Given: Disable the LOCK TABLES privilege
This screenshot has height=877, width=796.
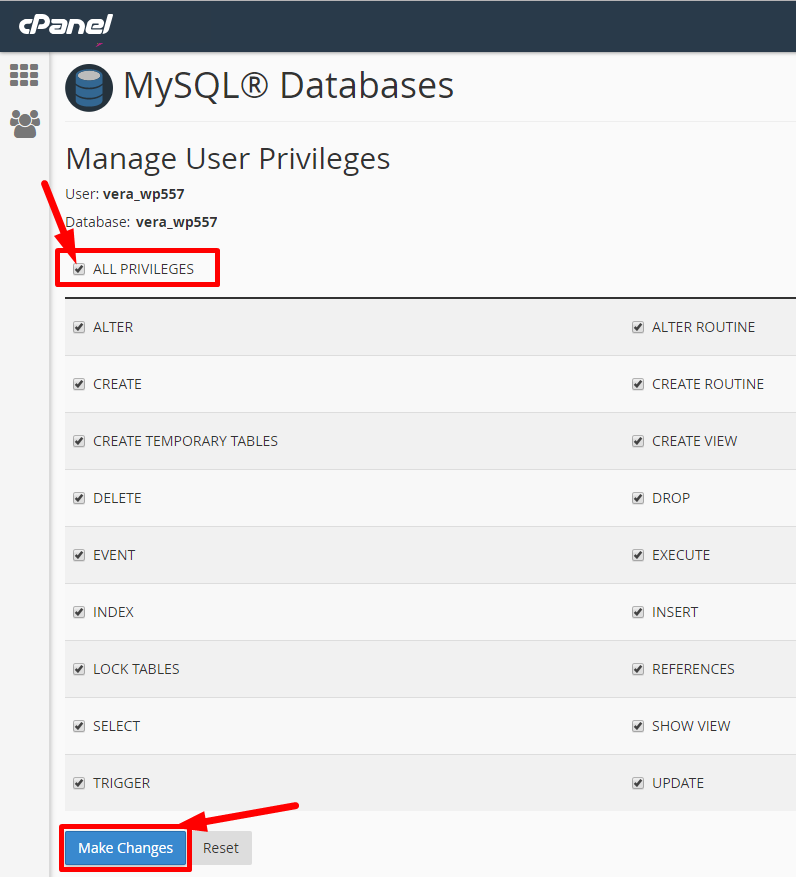Looking at the screenshot, I should pos(79,669).
